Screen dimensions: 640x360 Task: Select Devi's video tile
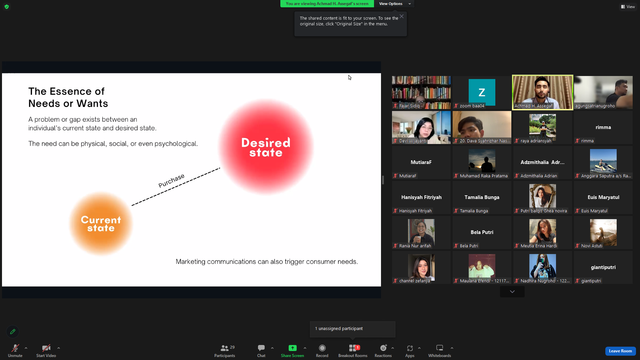click(x=421, y=127)
